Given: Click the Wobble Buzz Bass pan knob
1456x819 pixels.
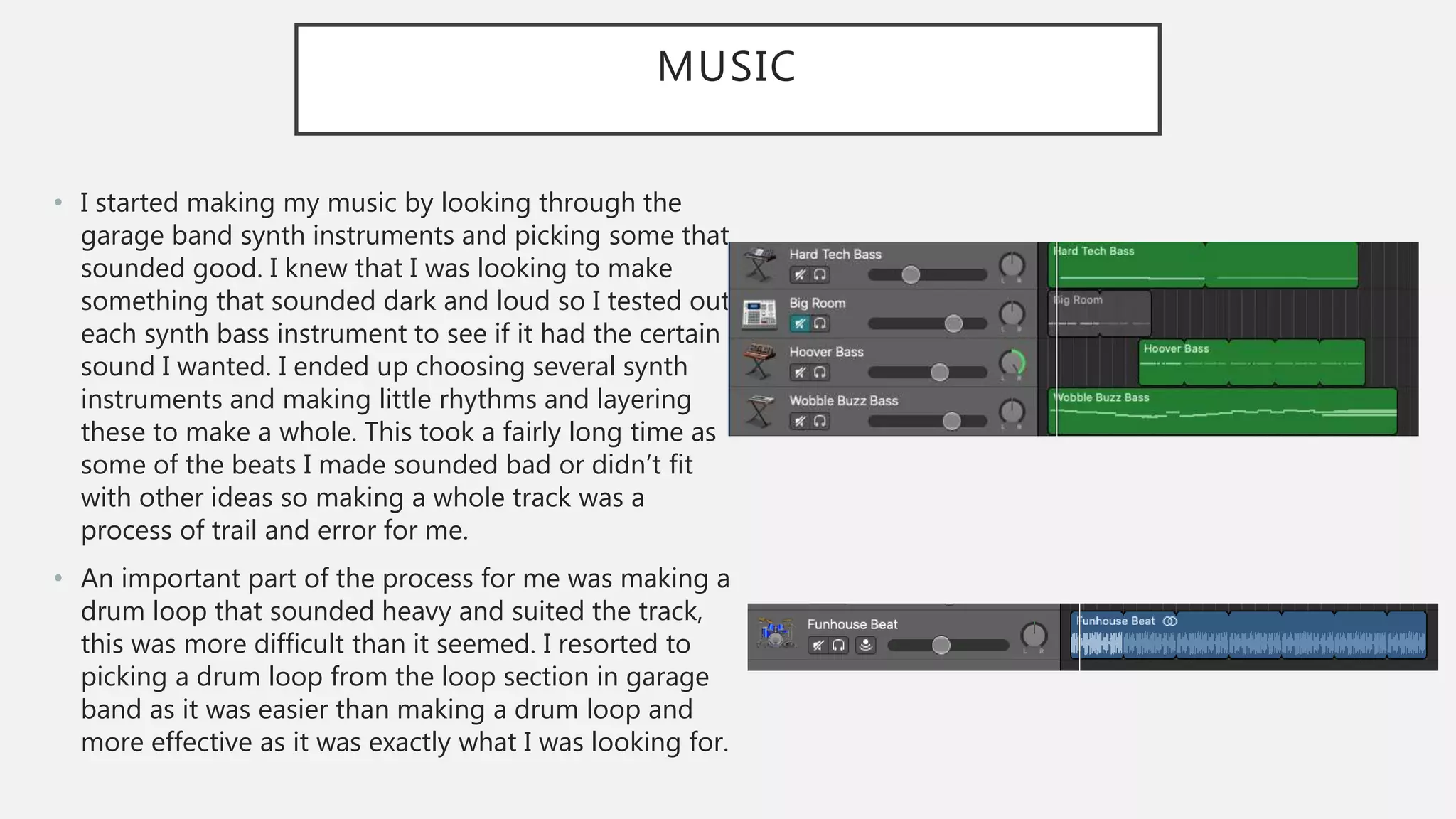Looking at the screenshot, I should tap(1012, 412).
